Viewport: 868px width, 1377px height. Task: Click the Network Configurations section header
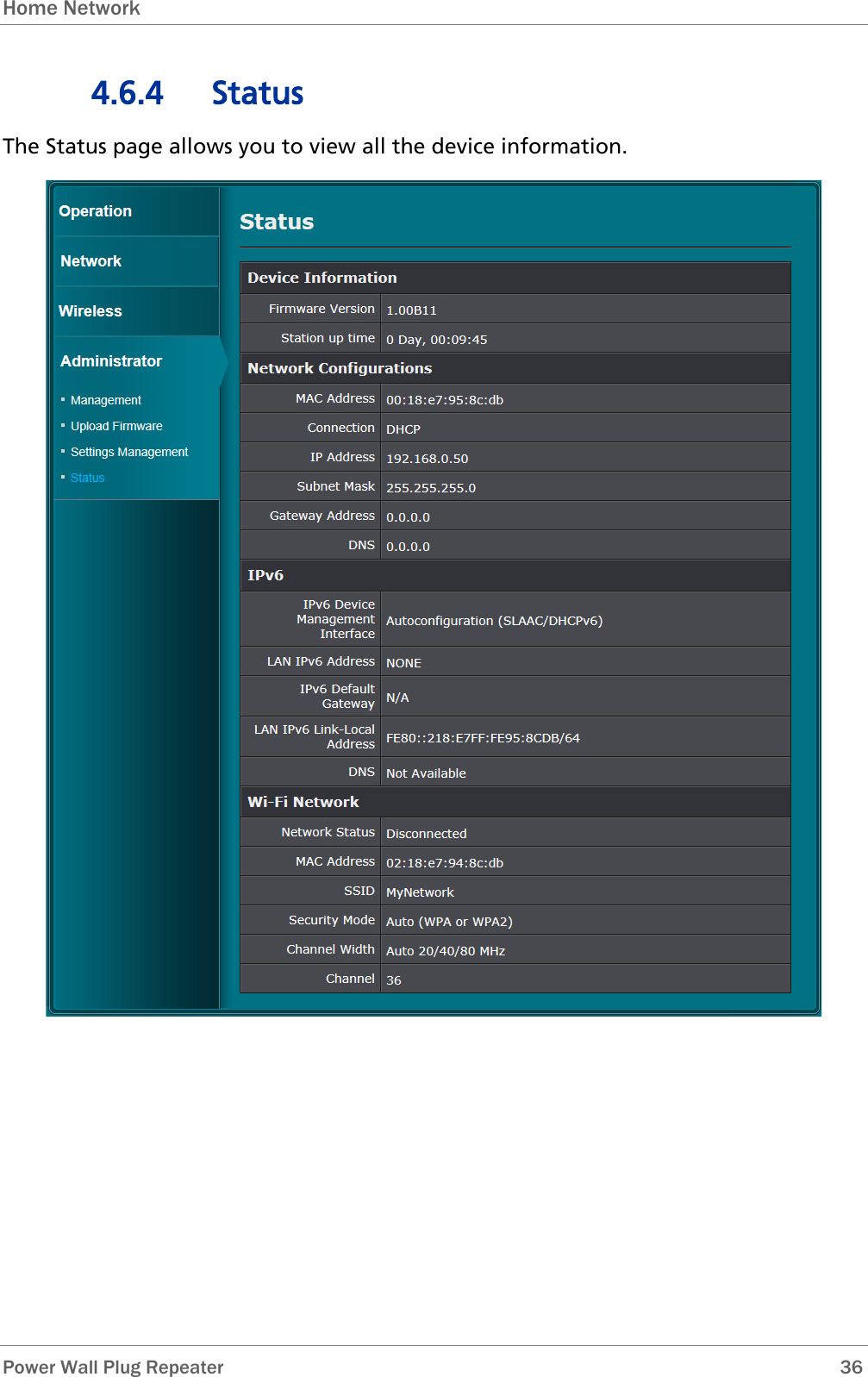pos(515,368)
